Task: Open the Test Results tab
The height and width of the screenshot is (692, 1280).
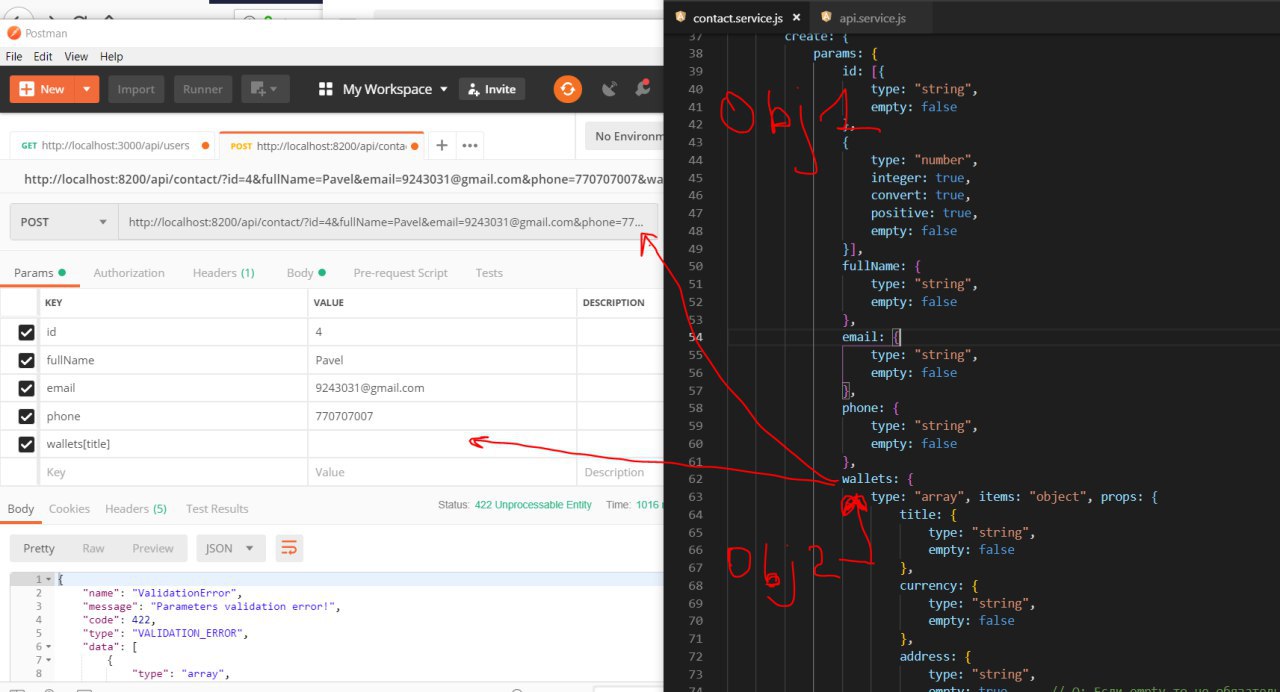Action: point(217,509)
